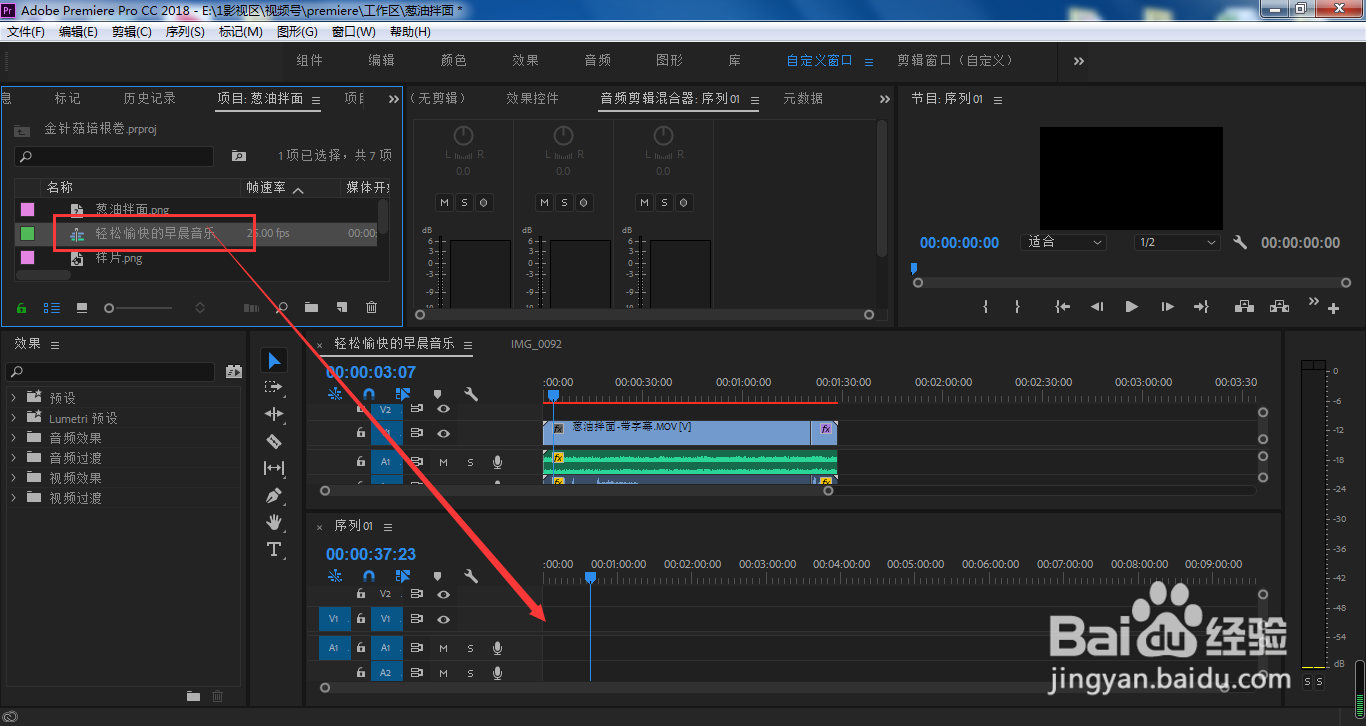Expand the Lumetri 预设 folder

14,418
